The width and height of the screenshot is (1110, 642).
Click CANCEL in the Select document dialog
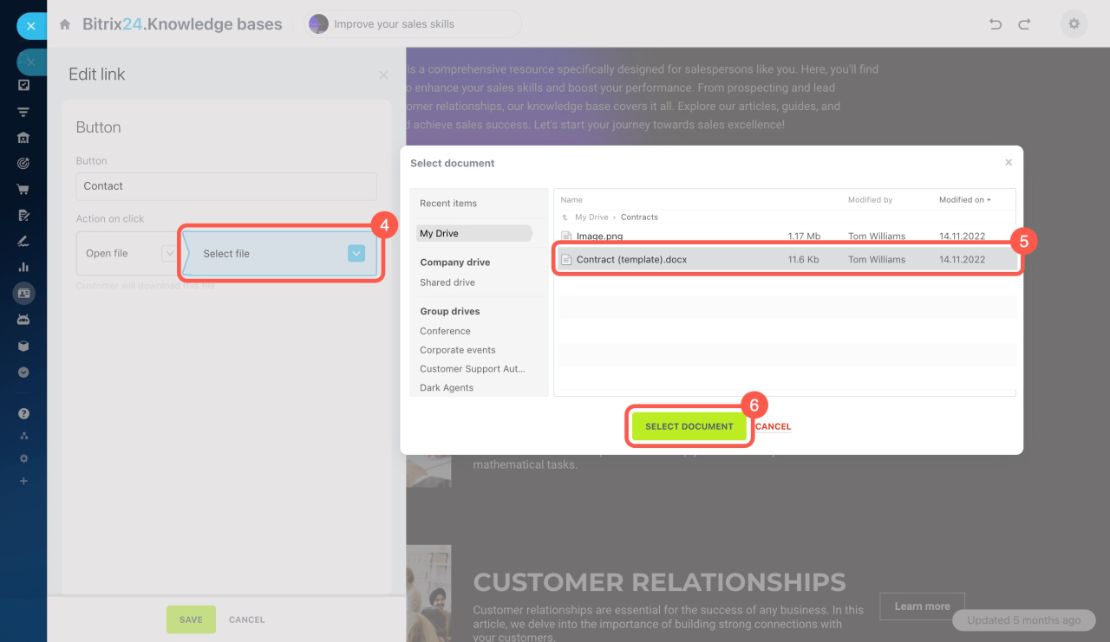coord(773,426)
